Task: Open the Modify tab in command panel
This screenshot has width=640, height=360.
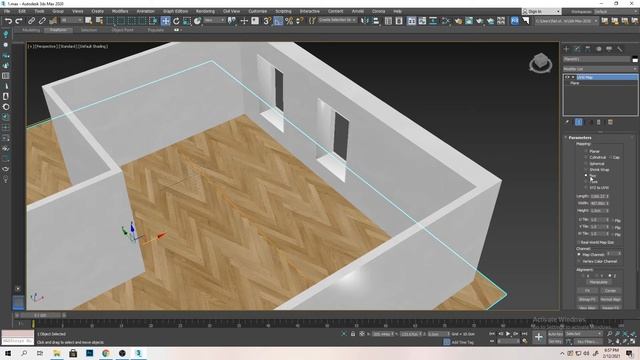Action: (x=577, y=49)
